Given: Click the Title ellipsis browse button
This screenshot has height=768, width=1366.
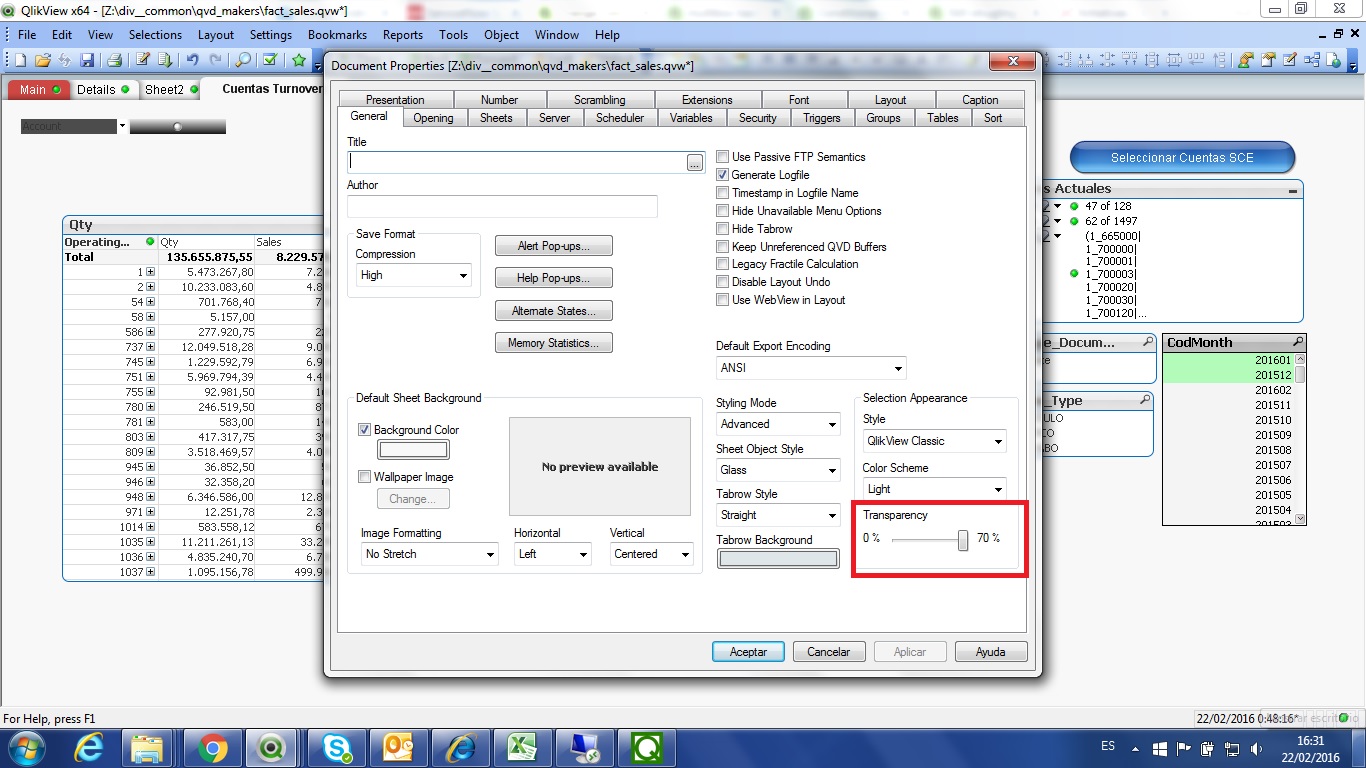Looking at the screenshot, I should [x=695, y=163].
